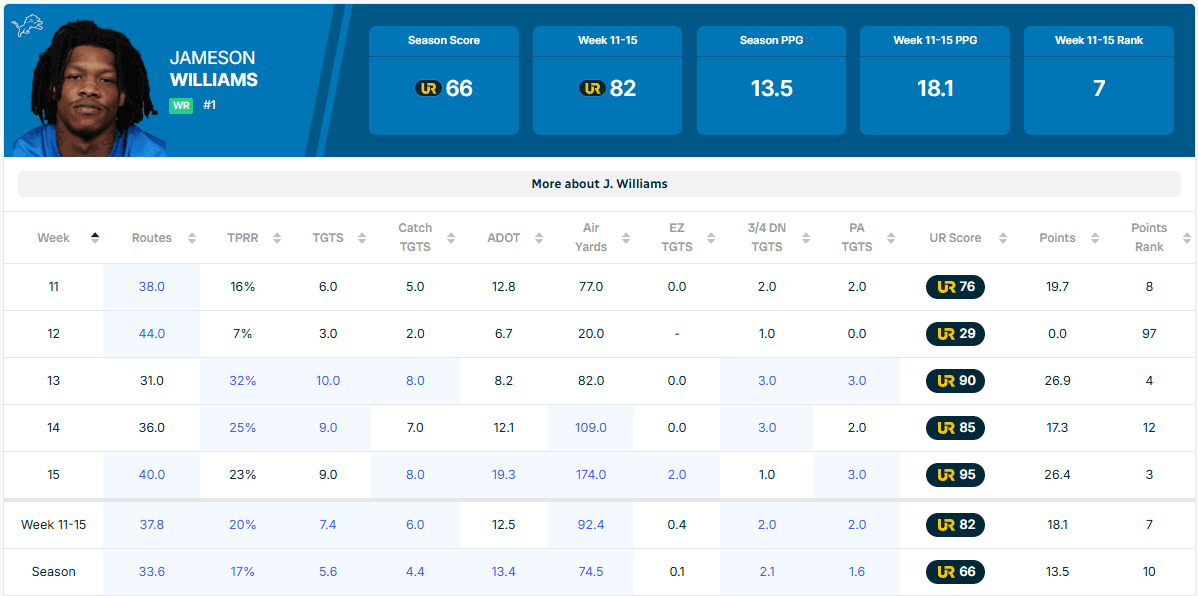
Task: Click the 174.0 air yards value
Action: click(x=590, y=475)
